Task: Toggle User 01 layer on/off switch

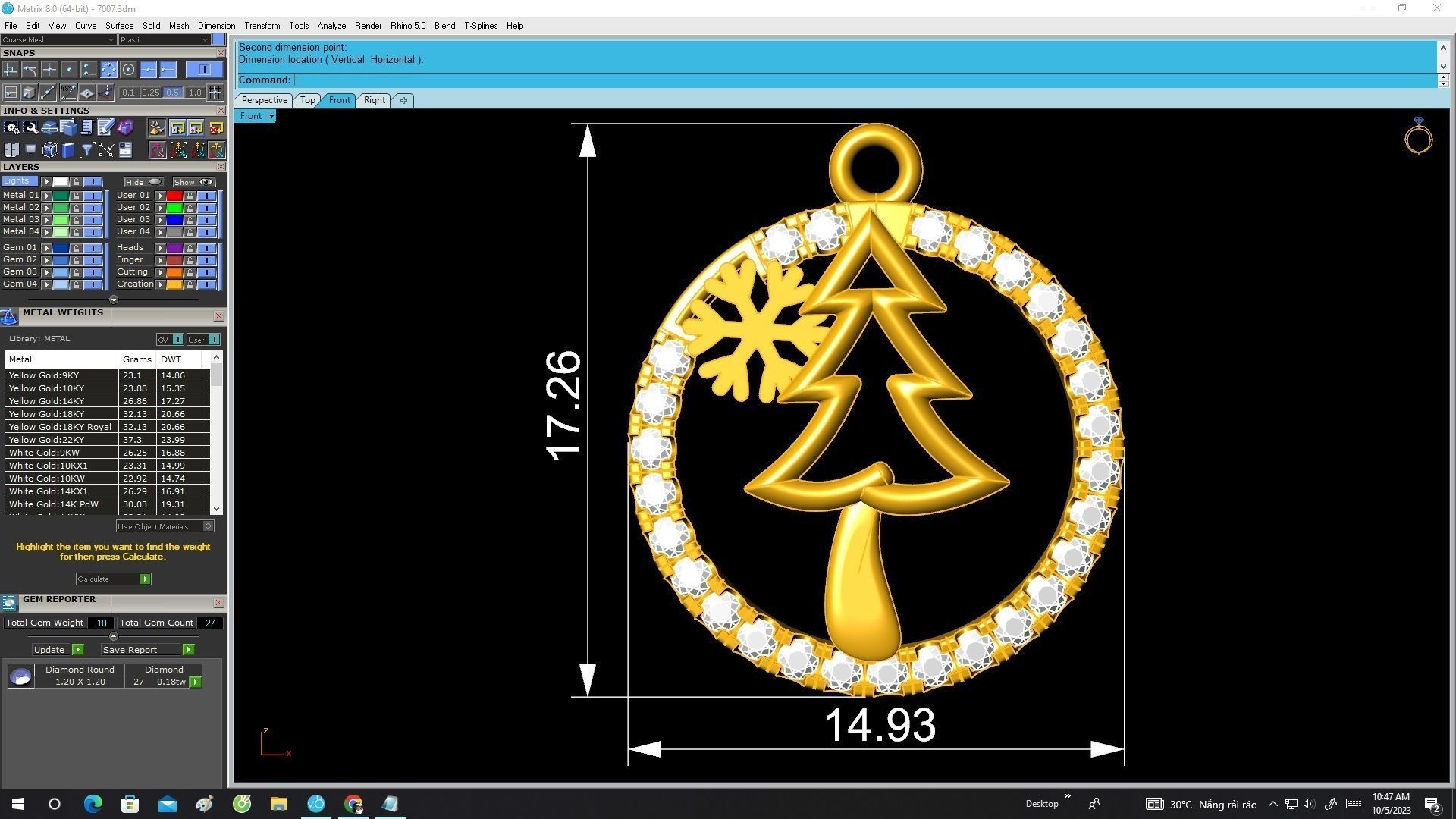Action: tap(207, 196)
